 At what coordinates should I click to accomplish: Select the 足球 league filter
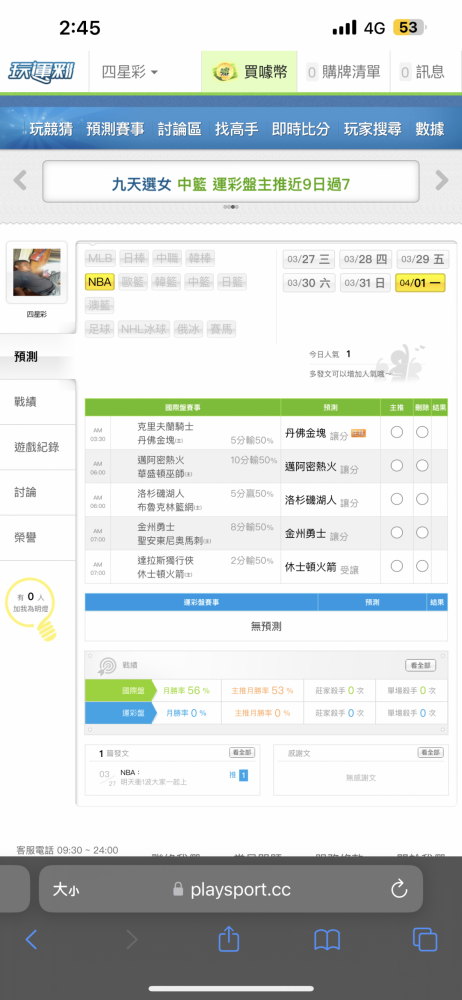point(100,329)
